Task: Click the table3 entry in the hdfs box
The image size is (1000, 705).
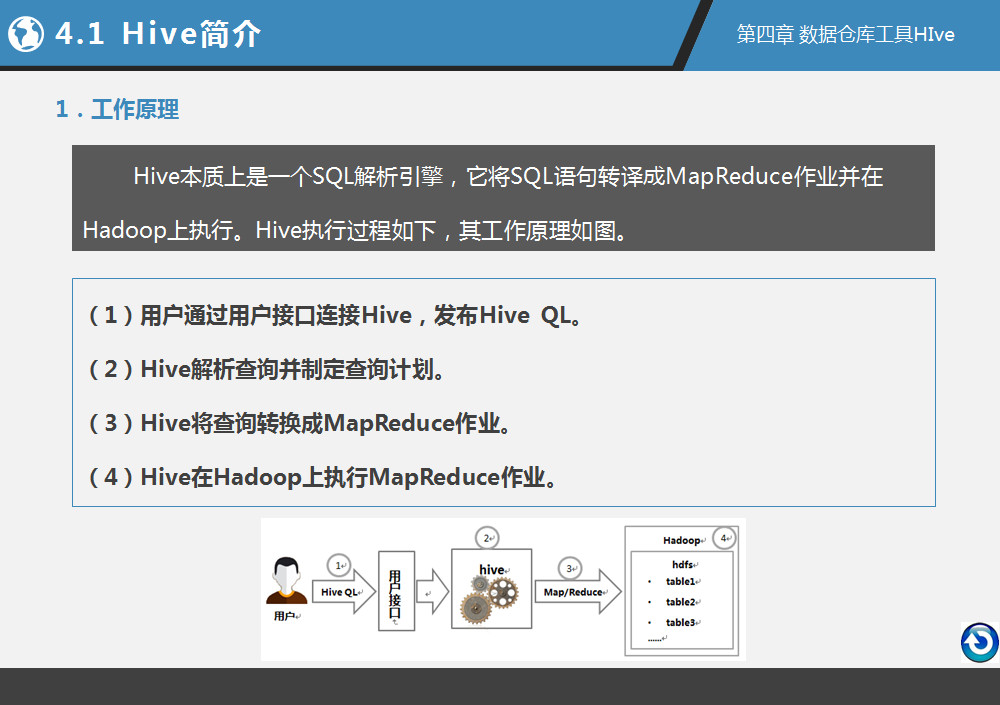Action: (681, 622)
